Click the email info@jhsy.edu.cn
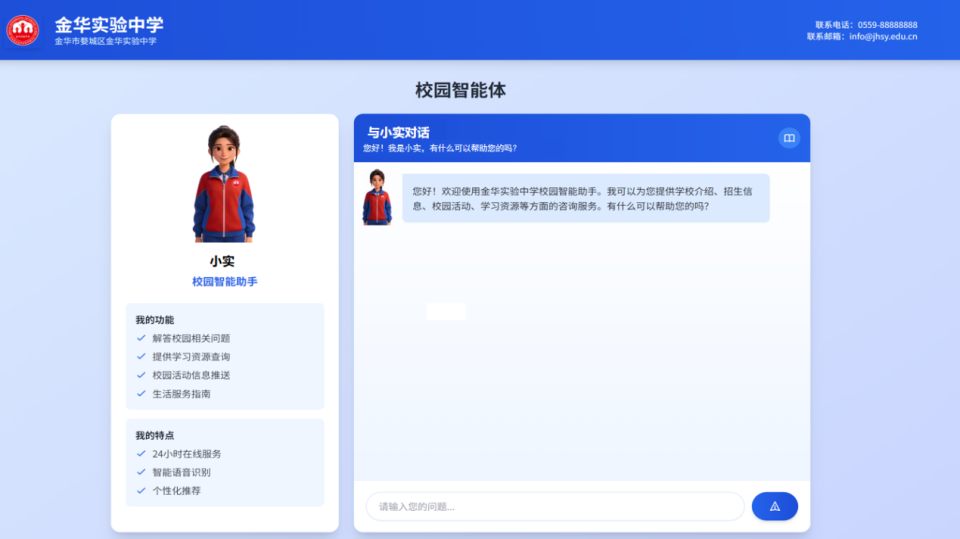Viewport: 960px width, 539px height. (883, 36)
